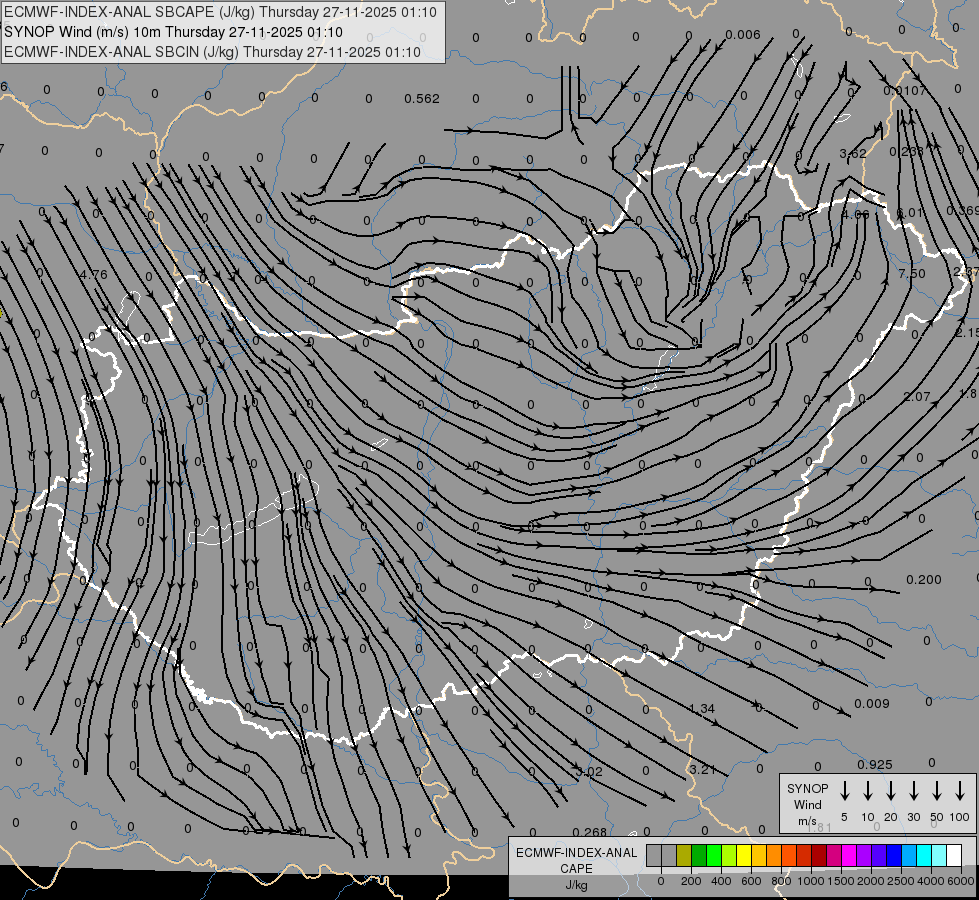The image size is (979, 900).
Task: Click the 4.06 value near northeast border
Action: (855, 215)
